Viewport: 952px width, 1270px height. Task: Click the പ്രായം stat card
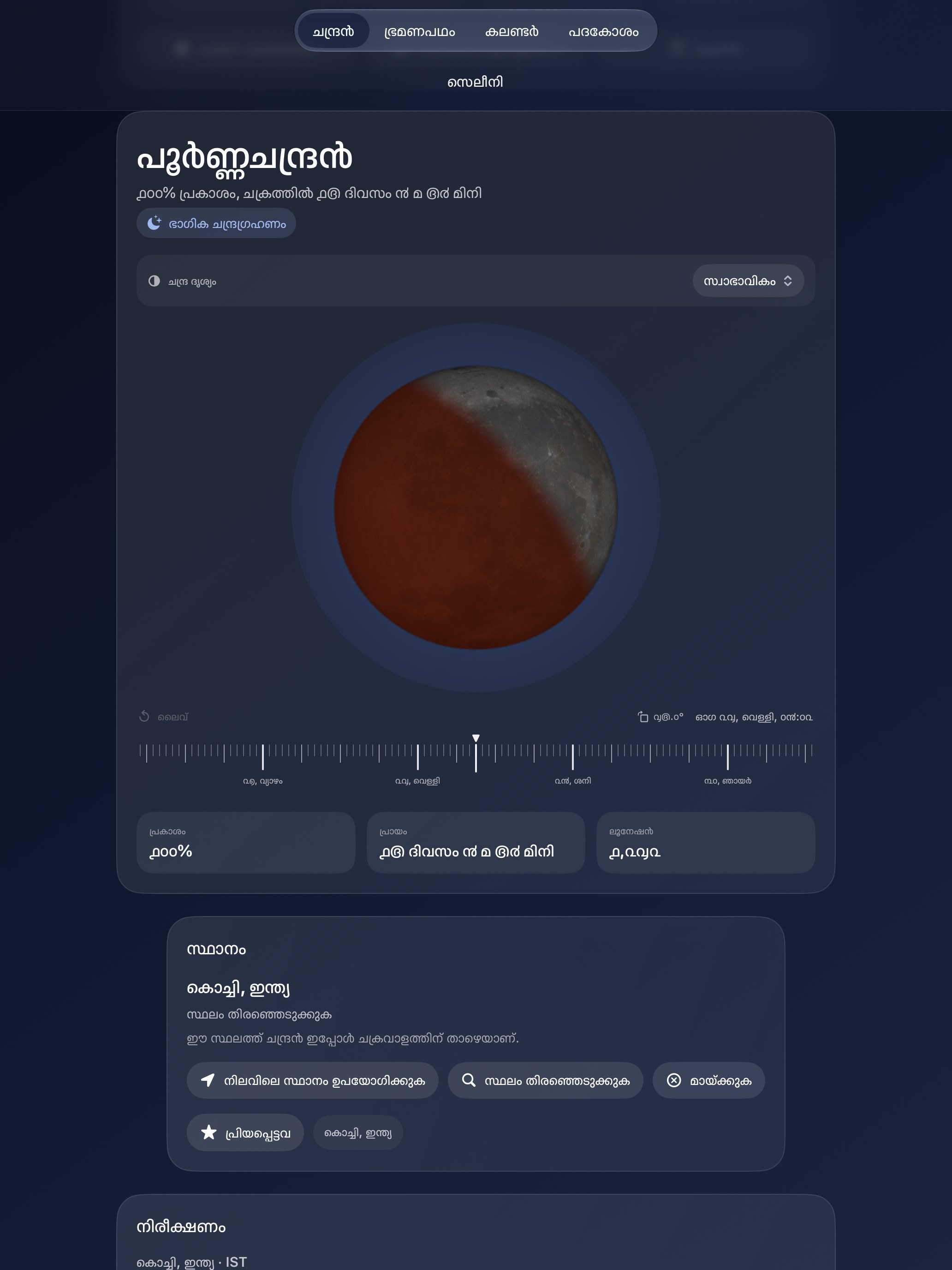click(476, 842)
